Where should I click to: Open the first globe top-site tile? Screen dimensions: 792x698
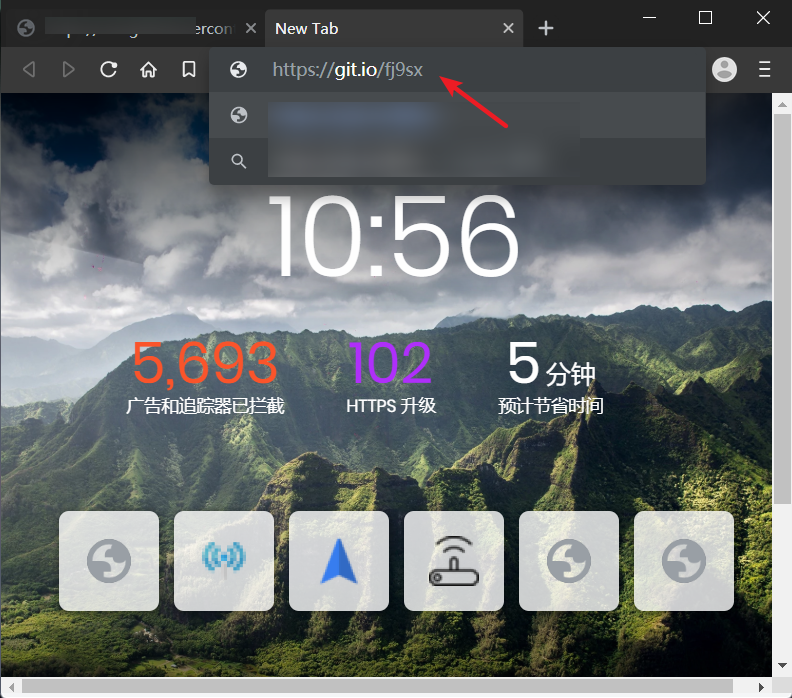[109, 560]
